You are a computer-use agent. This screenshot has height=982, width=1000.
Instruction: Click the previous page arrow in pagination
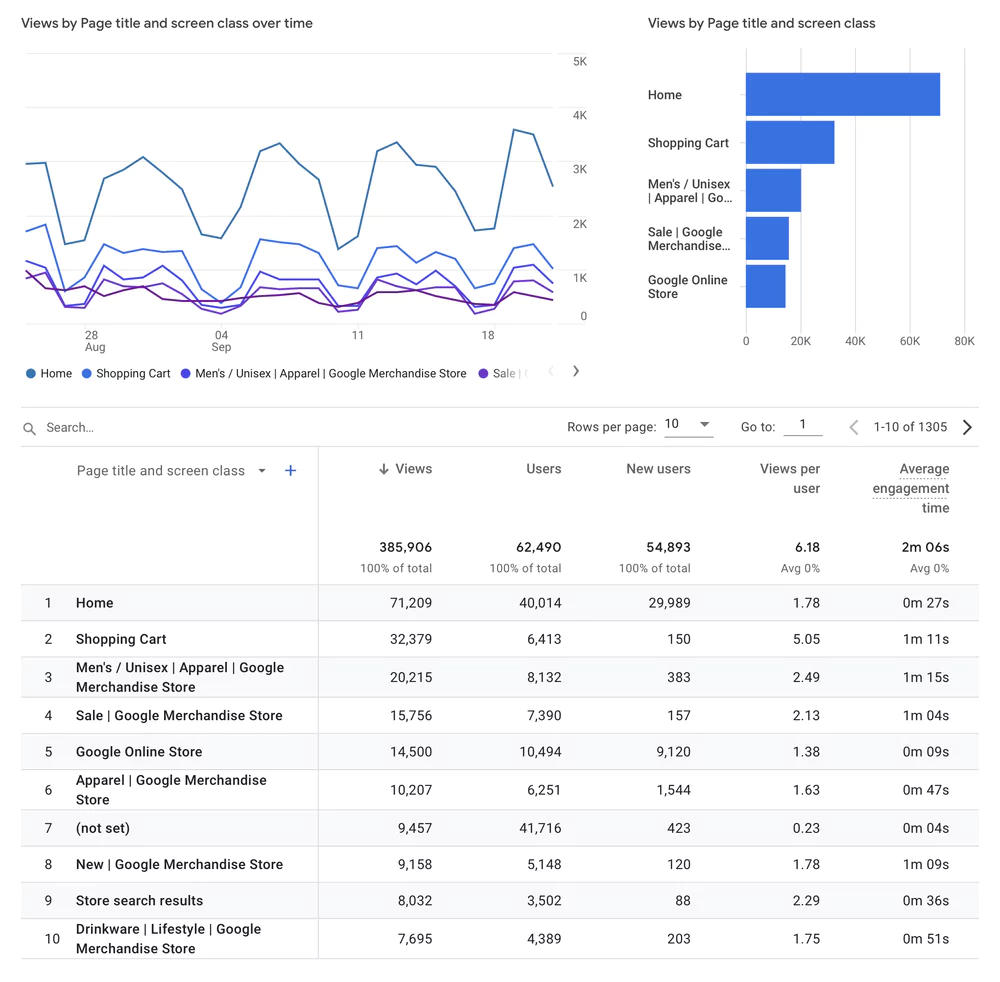coord(853,427)
